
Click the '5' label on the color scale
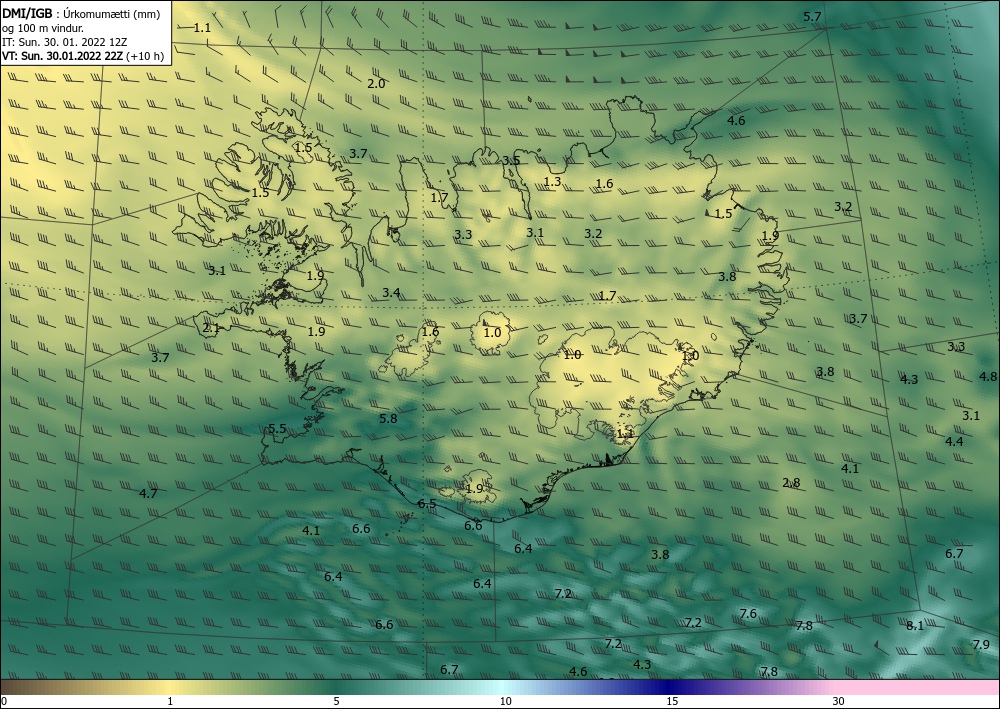click(336, 701)
